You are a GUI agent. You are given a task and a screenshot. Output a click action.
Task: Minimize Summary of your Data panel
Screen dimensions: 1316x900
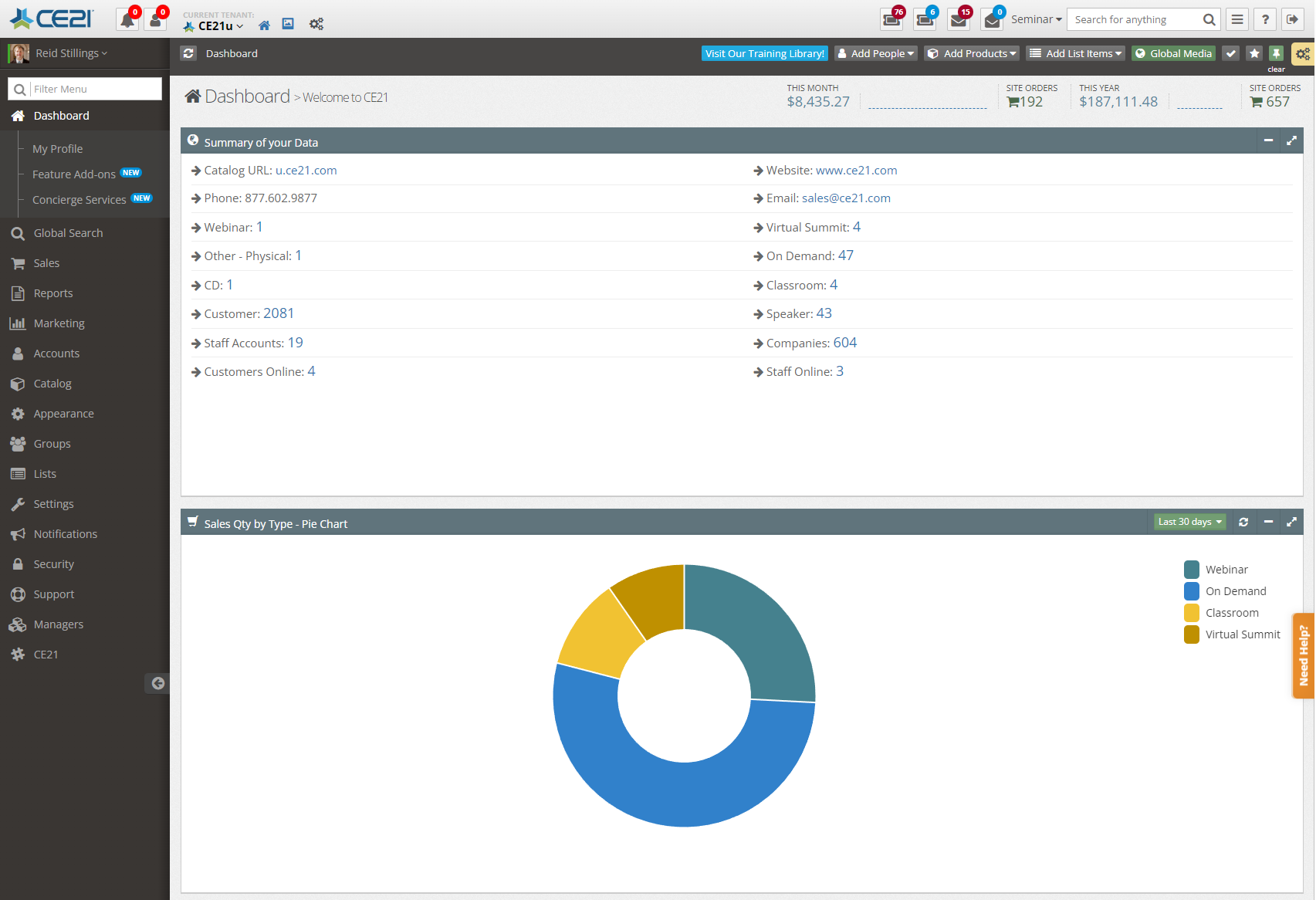1268,140
